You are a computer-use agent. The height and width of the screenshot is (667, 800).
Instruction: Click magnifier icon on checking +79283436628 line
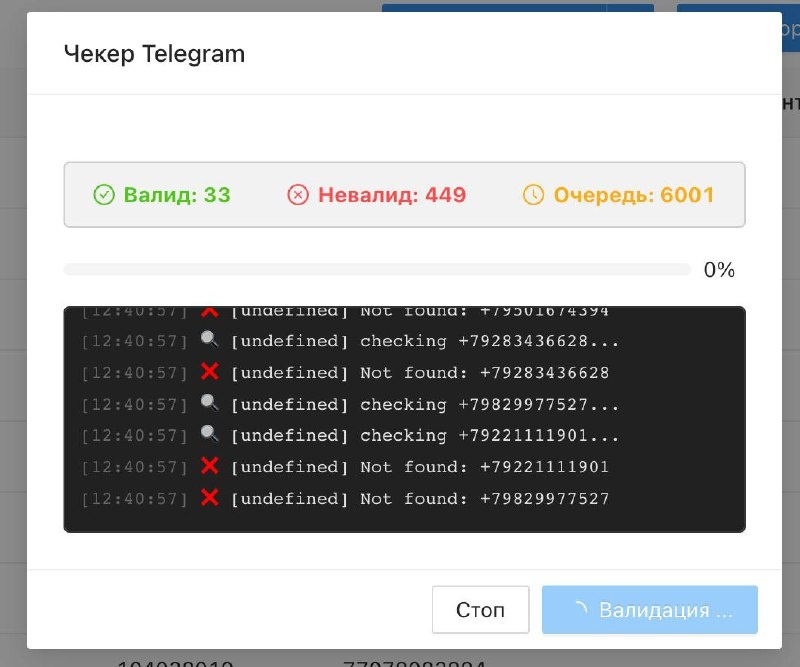tap(210, 340)
